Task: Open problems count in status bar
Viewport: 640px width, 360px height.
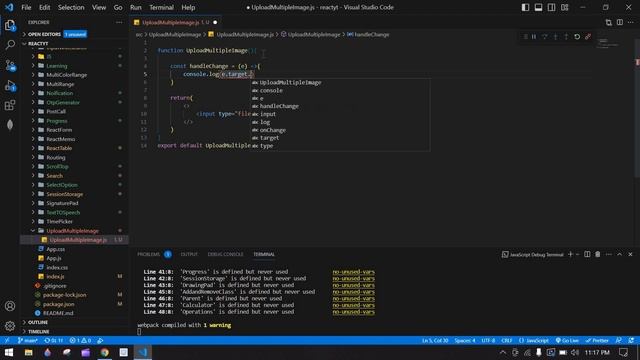Action: [x=80, y=340]
